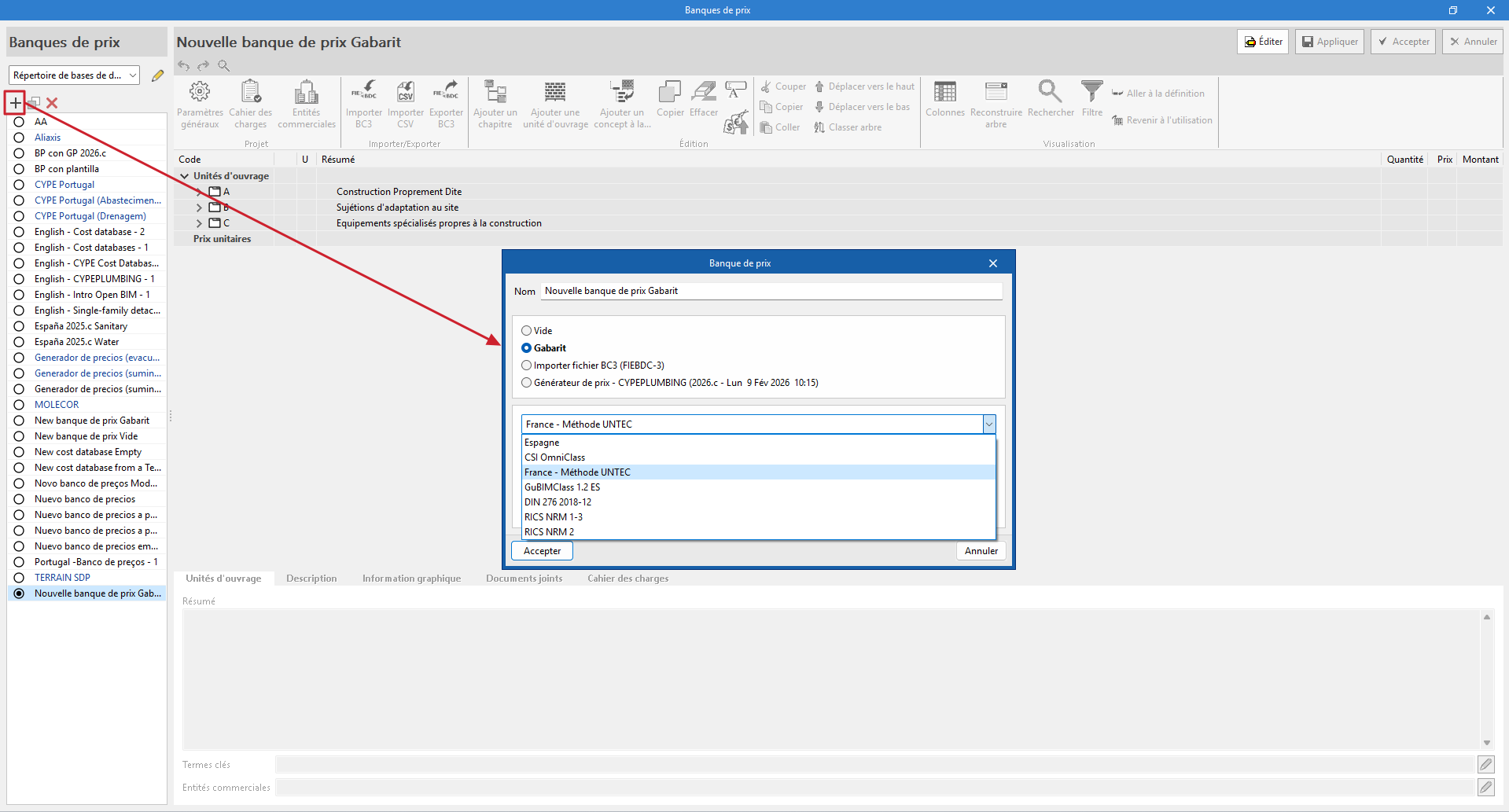Expand chapter C tree node

(x=199, y=223)
